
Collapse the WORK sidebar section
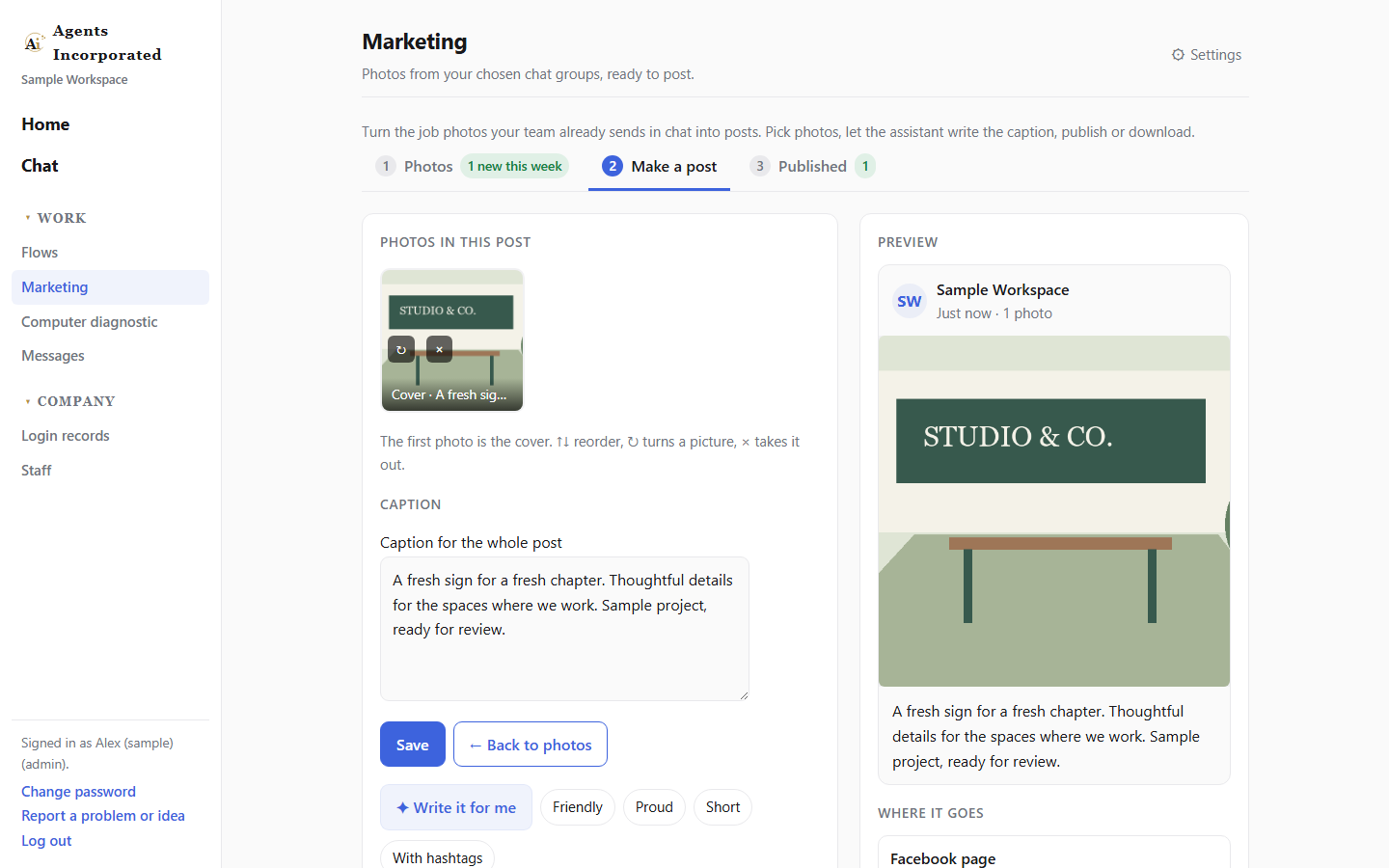[56, 218]
